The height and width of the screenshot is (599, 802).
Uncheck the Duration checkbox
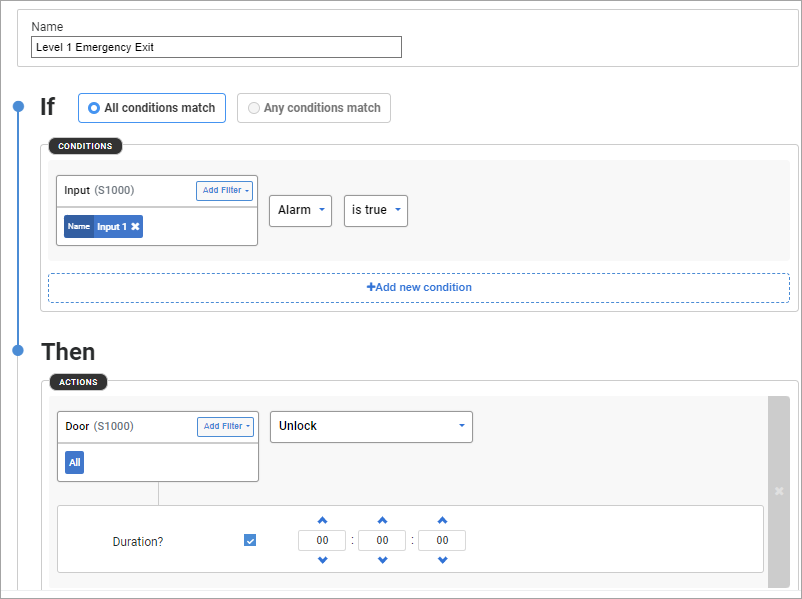pos(250,540)
